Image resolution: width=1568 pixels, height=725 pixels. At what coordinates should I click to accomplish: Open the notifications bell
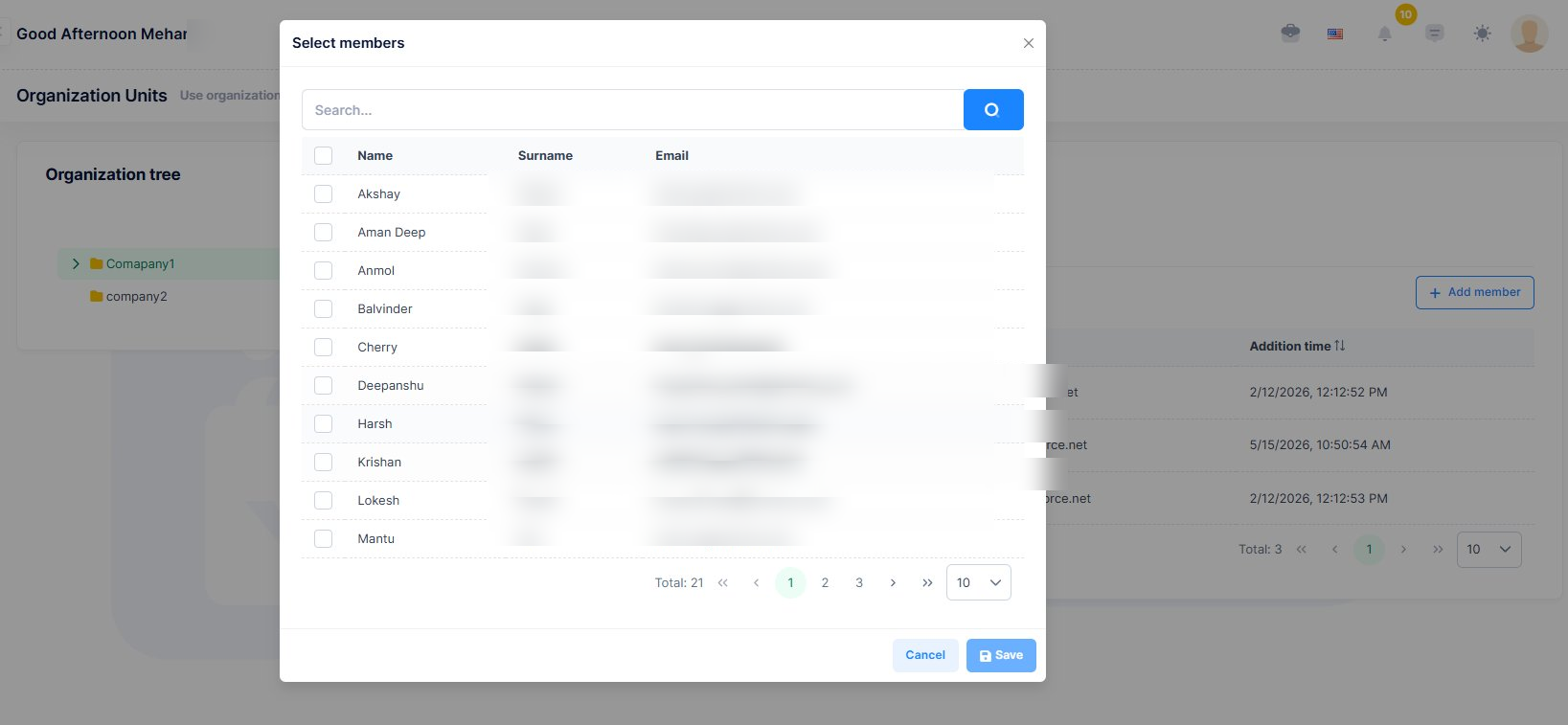(x=1384, y=34)
